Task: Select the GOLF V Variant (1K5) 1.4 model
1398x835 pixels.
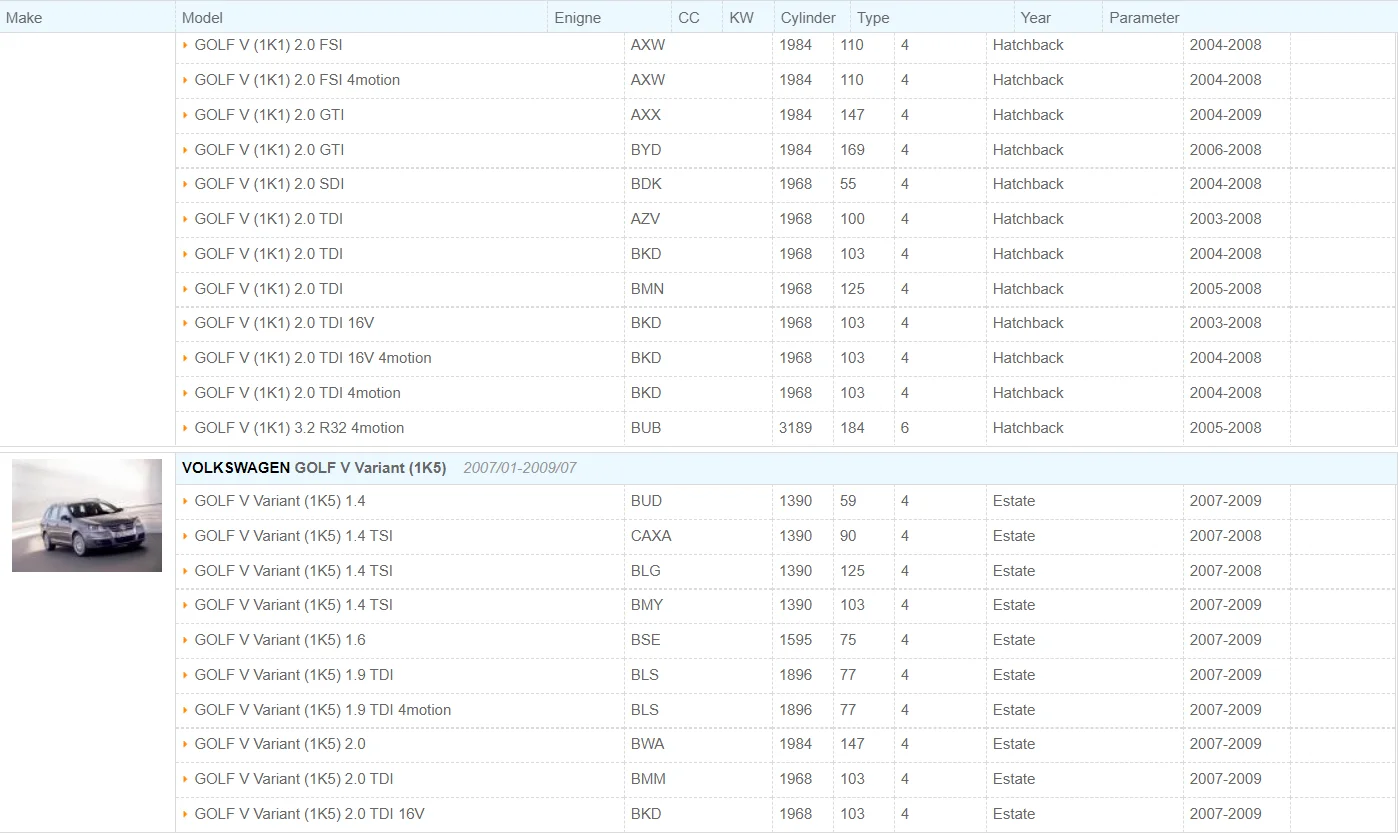Action: [280, 501]
